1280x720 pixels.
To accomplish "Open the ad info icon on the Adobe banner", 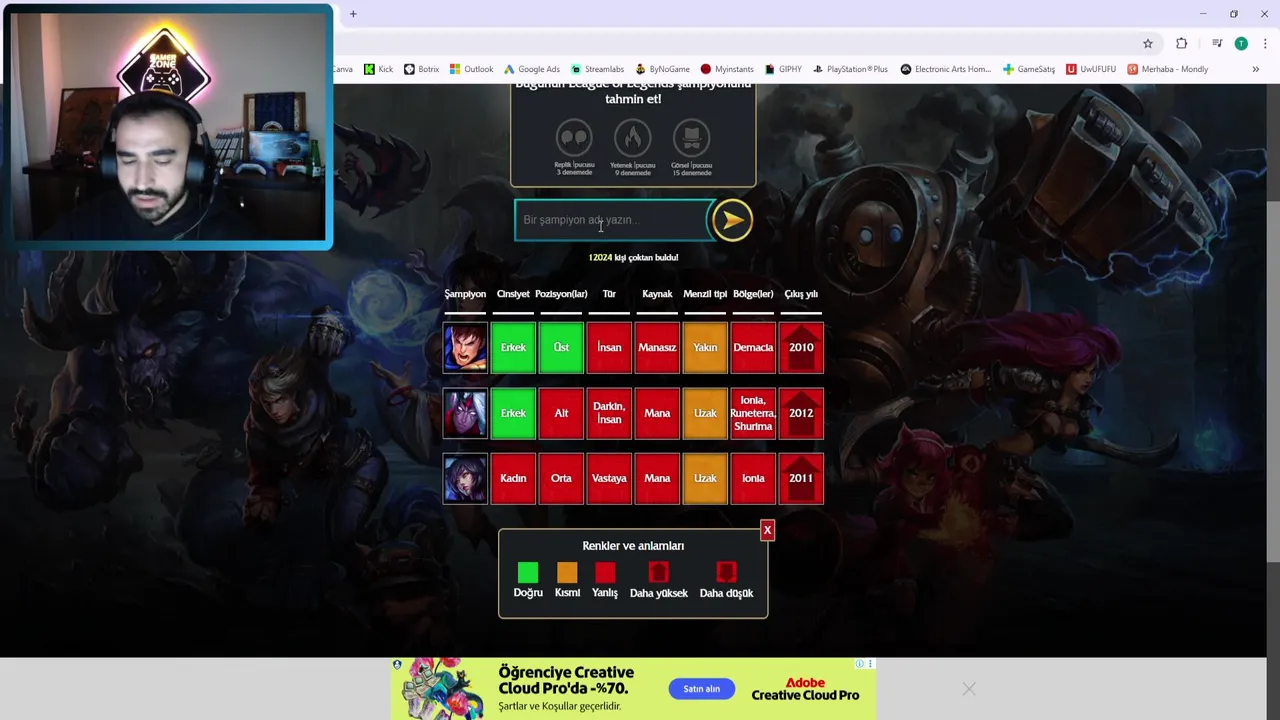I will [x=860, y=663].
